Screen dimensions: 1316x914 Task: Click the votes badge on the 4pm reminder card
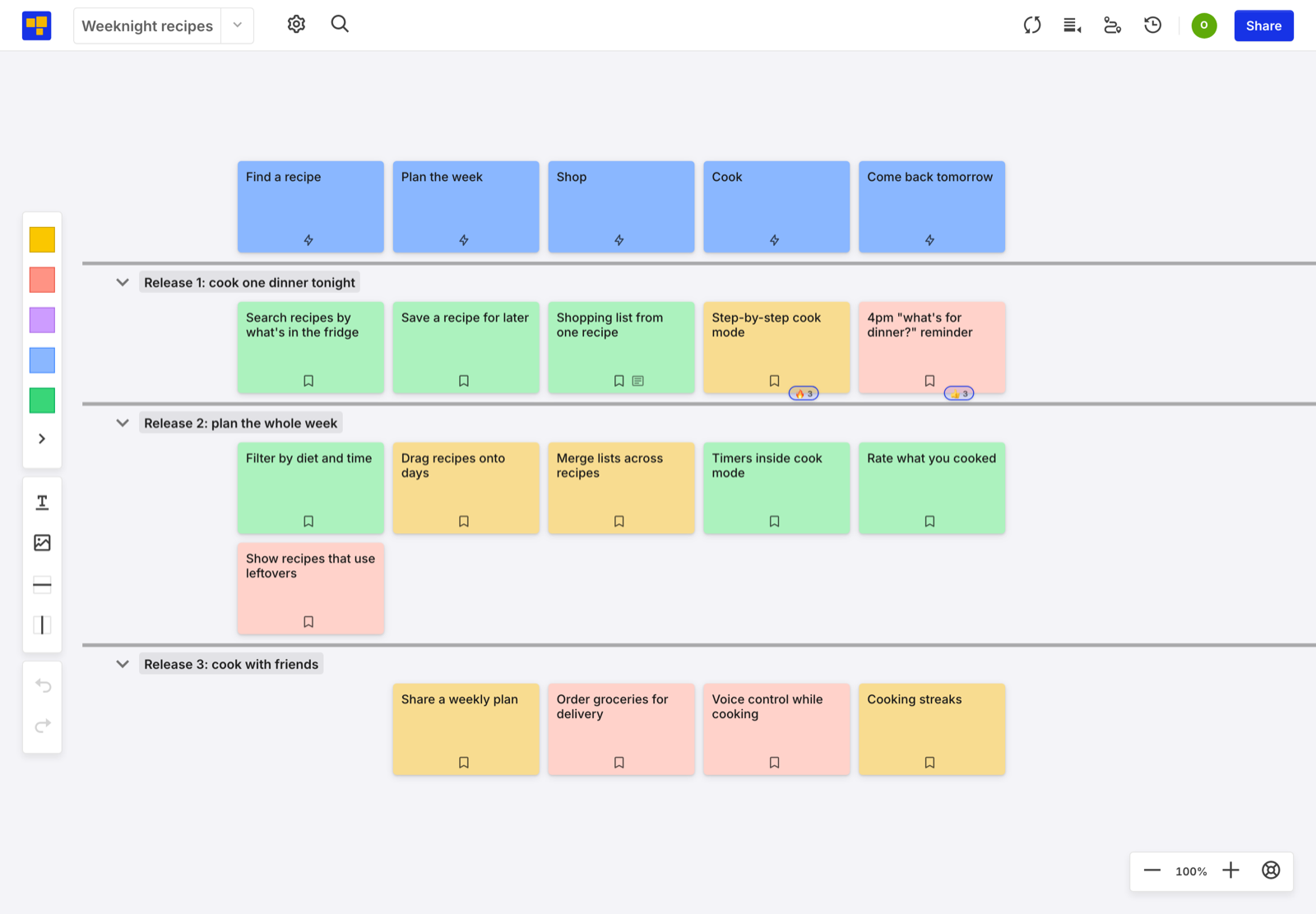959,393
